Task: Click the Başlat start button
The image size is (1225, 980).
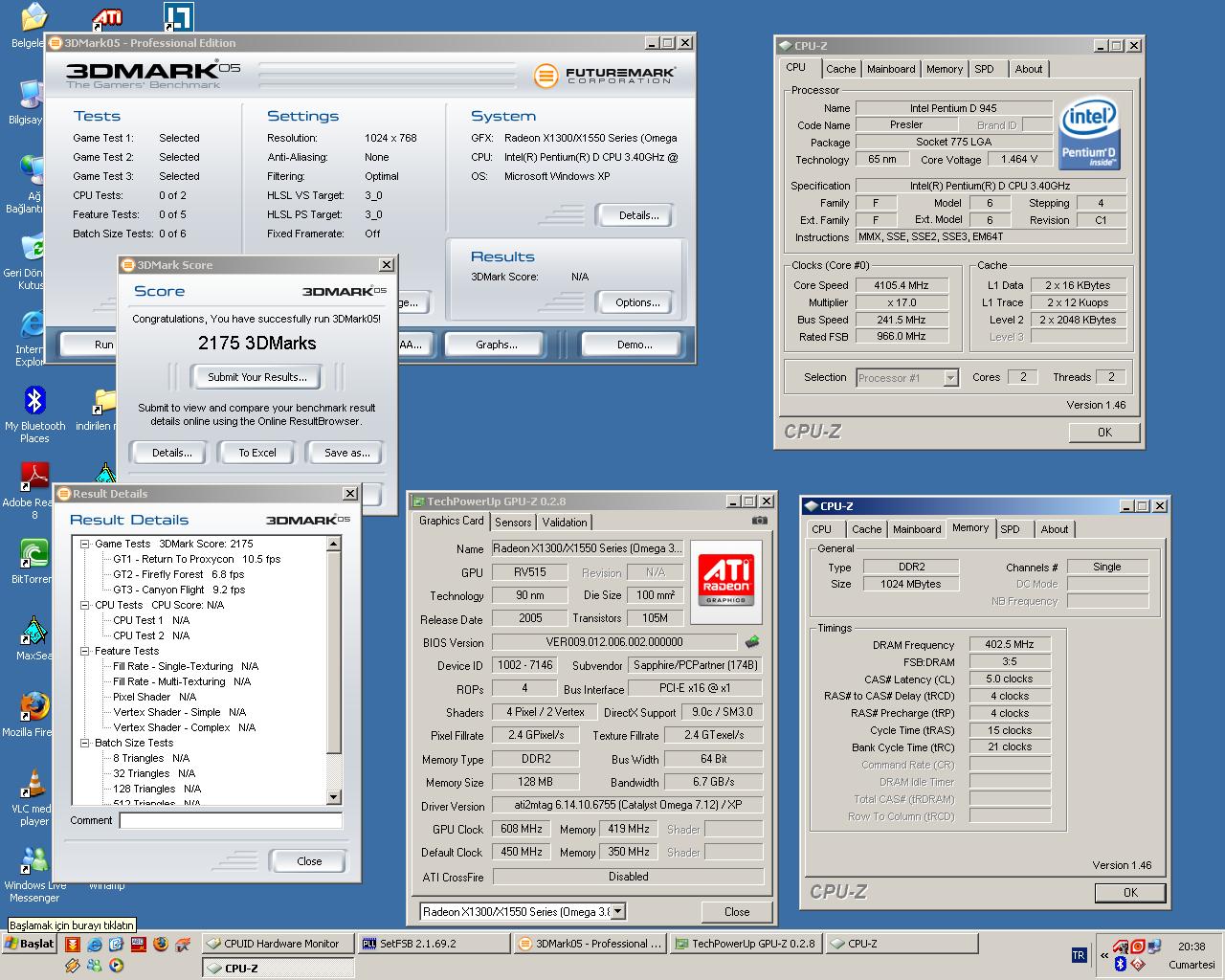Action: tap(29, 944)
